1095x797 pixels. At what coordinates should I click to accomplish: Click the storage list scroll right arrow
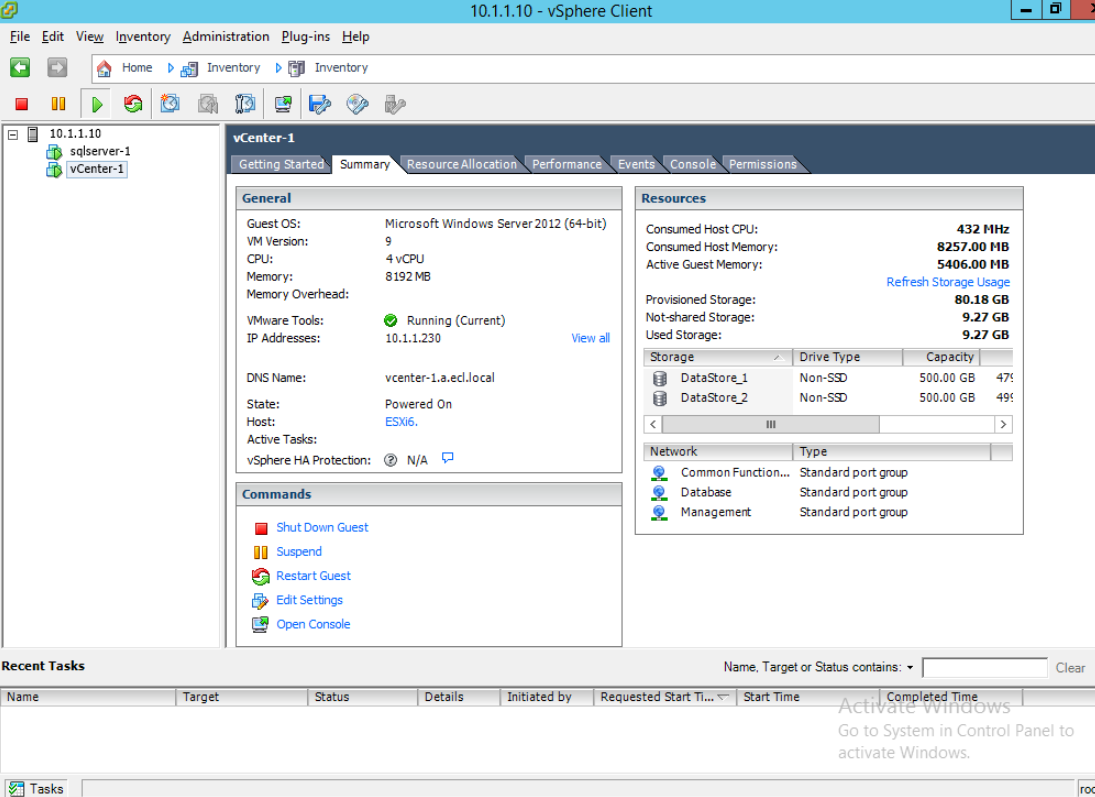[1003, 425]
